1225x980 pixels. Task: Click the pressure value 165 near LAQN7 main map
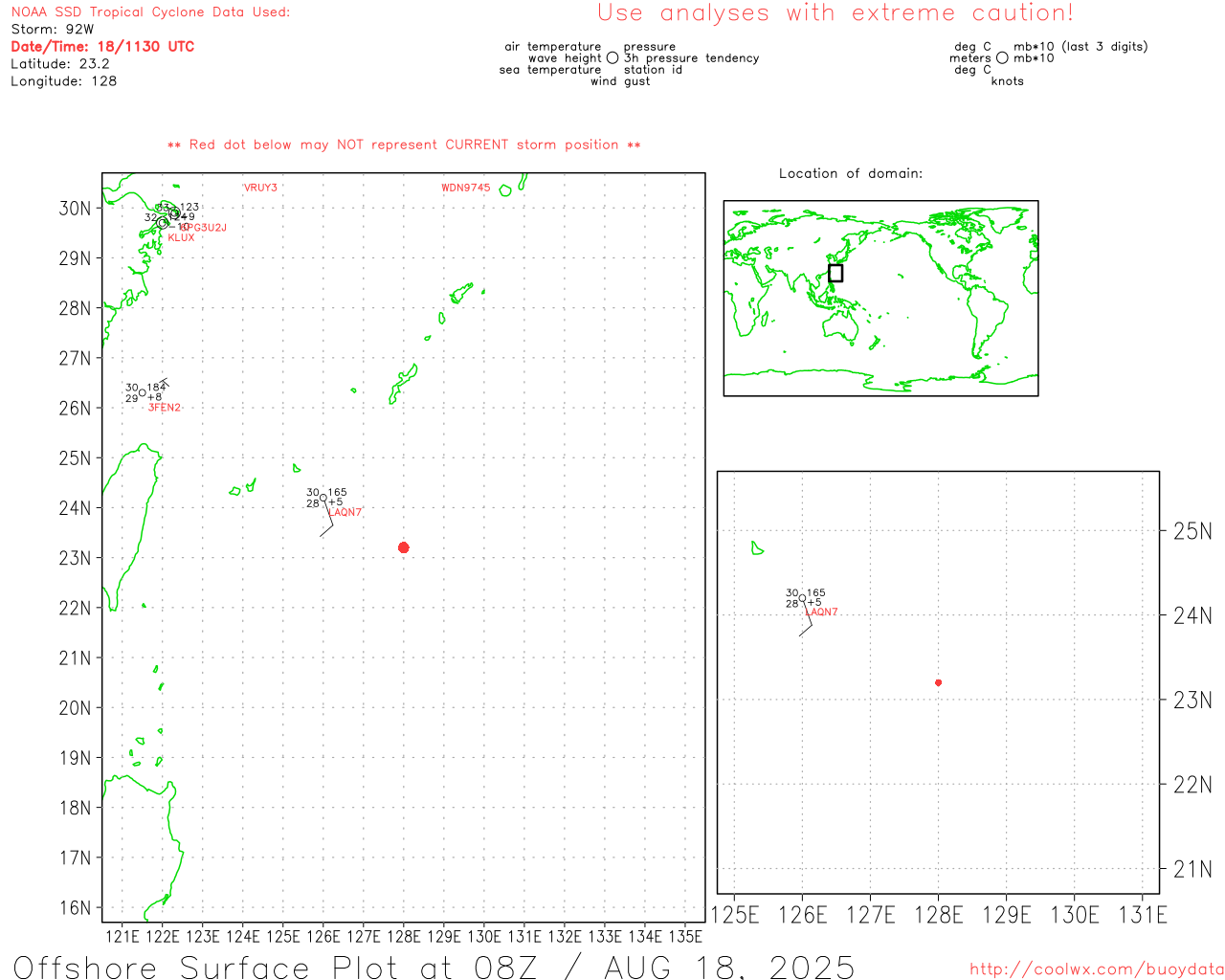[x=337, y=493]
